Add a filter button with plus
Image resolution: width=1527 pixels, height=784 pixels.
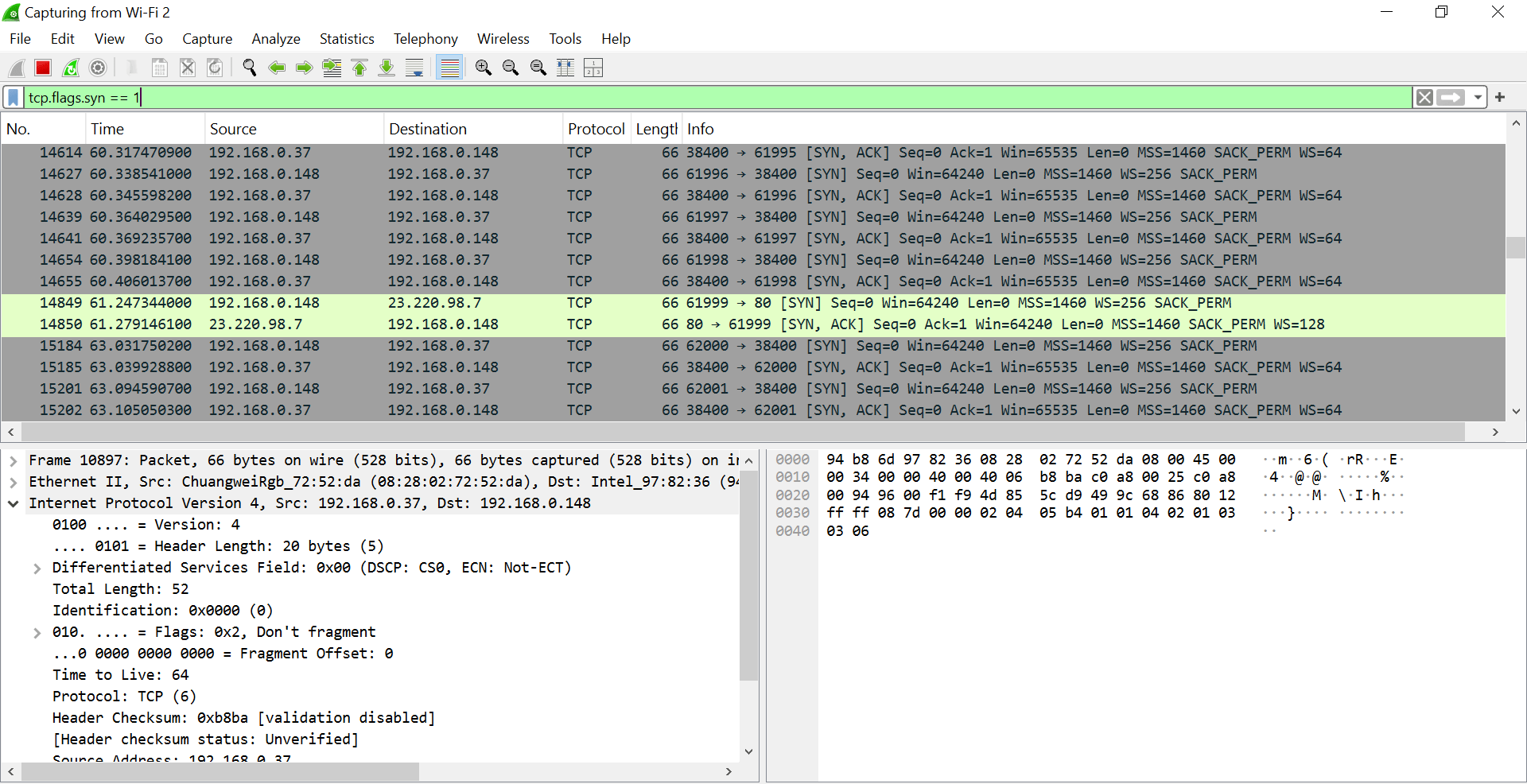click(1500, 97)
